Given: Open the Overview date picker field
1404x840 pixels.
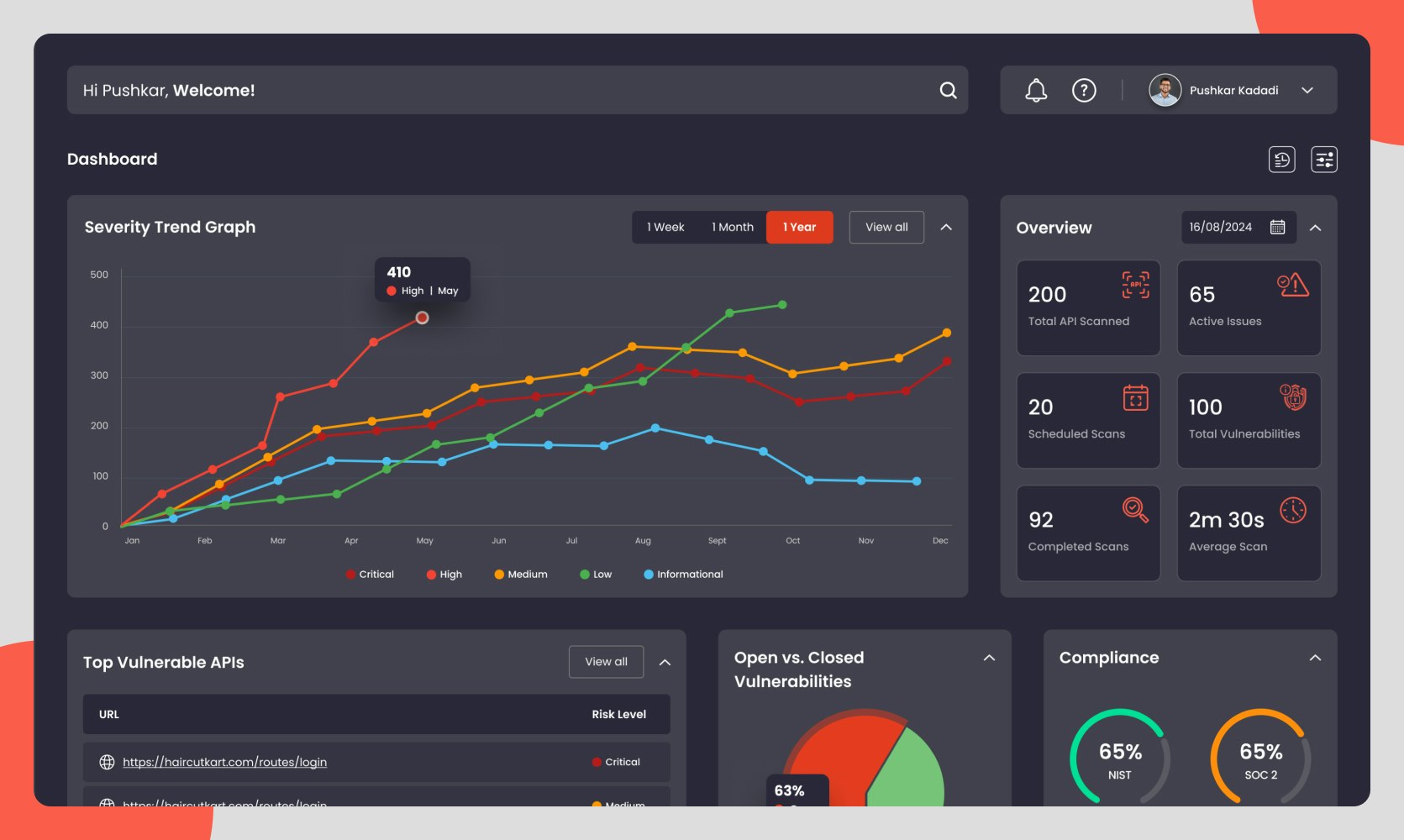Looking at the screenshot, I should (x=1238, y=227).
